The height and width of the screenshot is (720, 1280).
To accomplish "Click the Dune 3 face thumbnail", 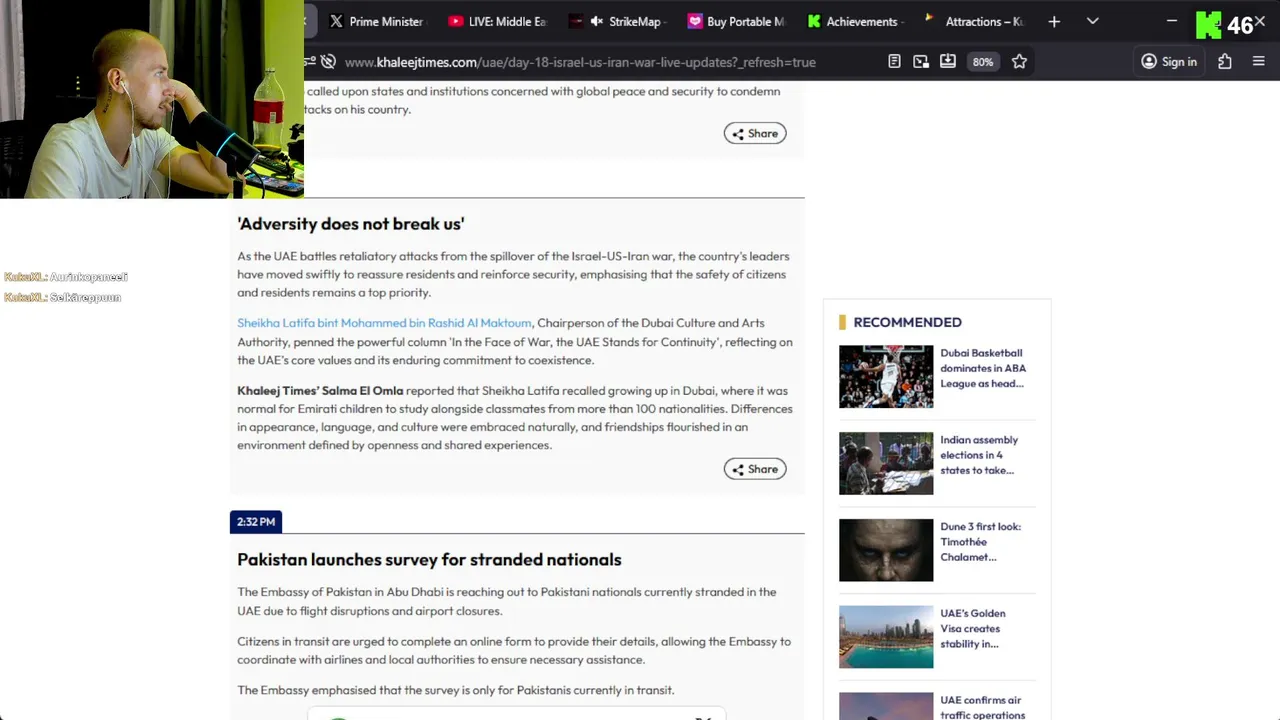I will [886, 550].
